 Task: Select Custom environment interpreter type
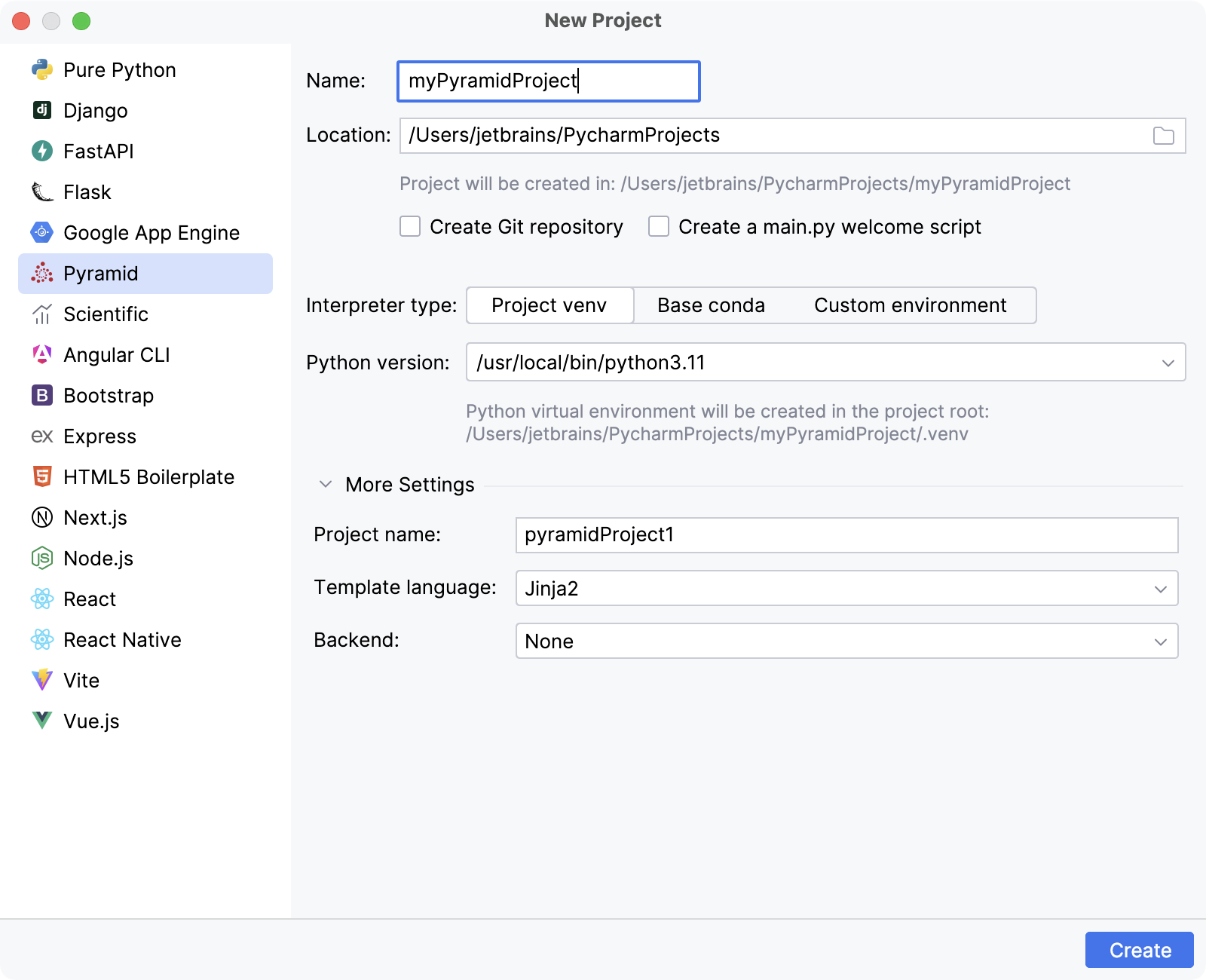[x=911, y=305]
